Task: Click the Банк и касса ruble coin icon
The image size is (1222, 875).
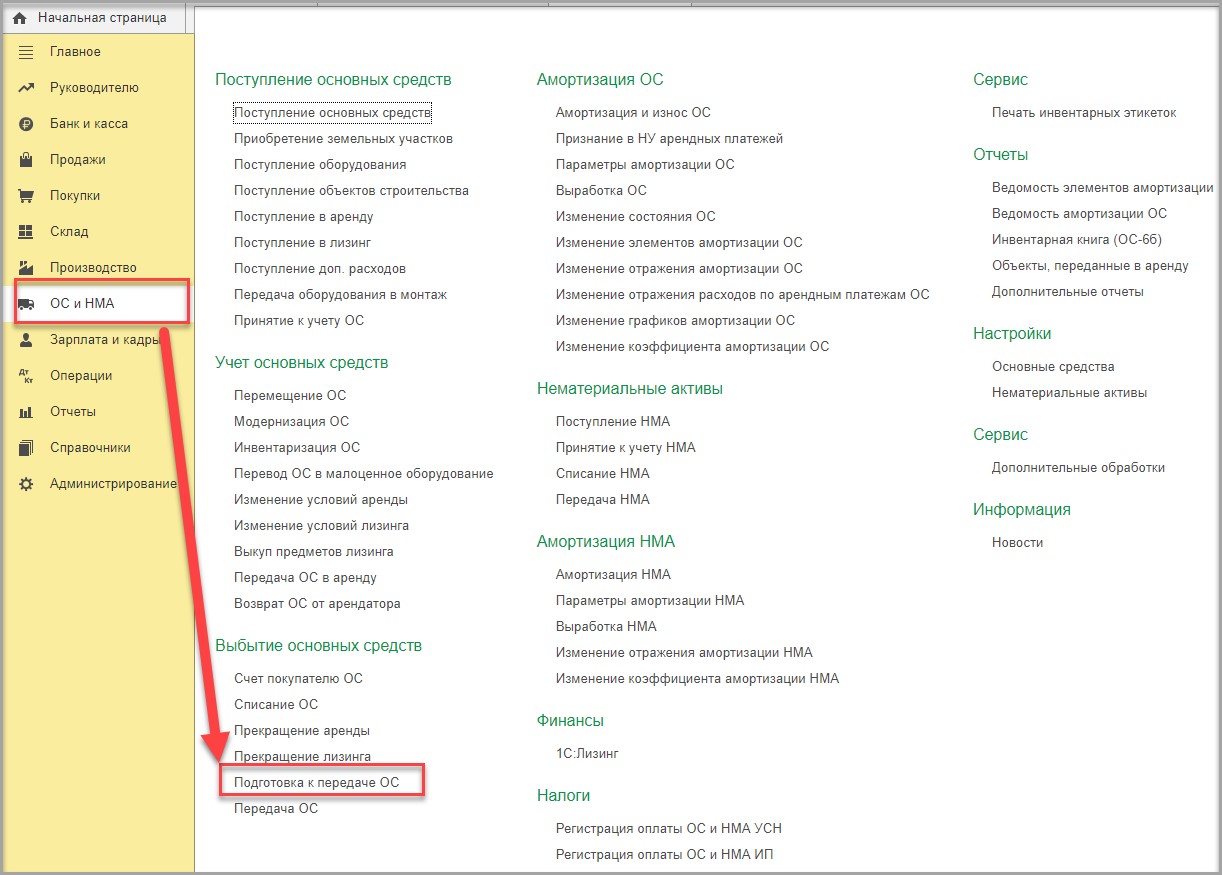Action: click(27, 124)
